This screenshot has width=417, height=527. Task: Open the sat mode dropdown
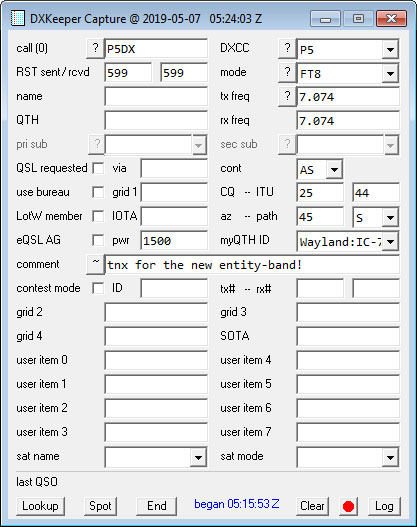pyautogui.click(x=390, y=457)
